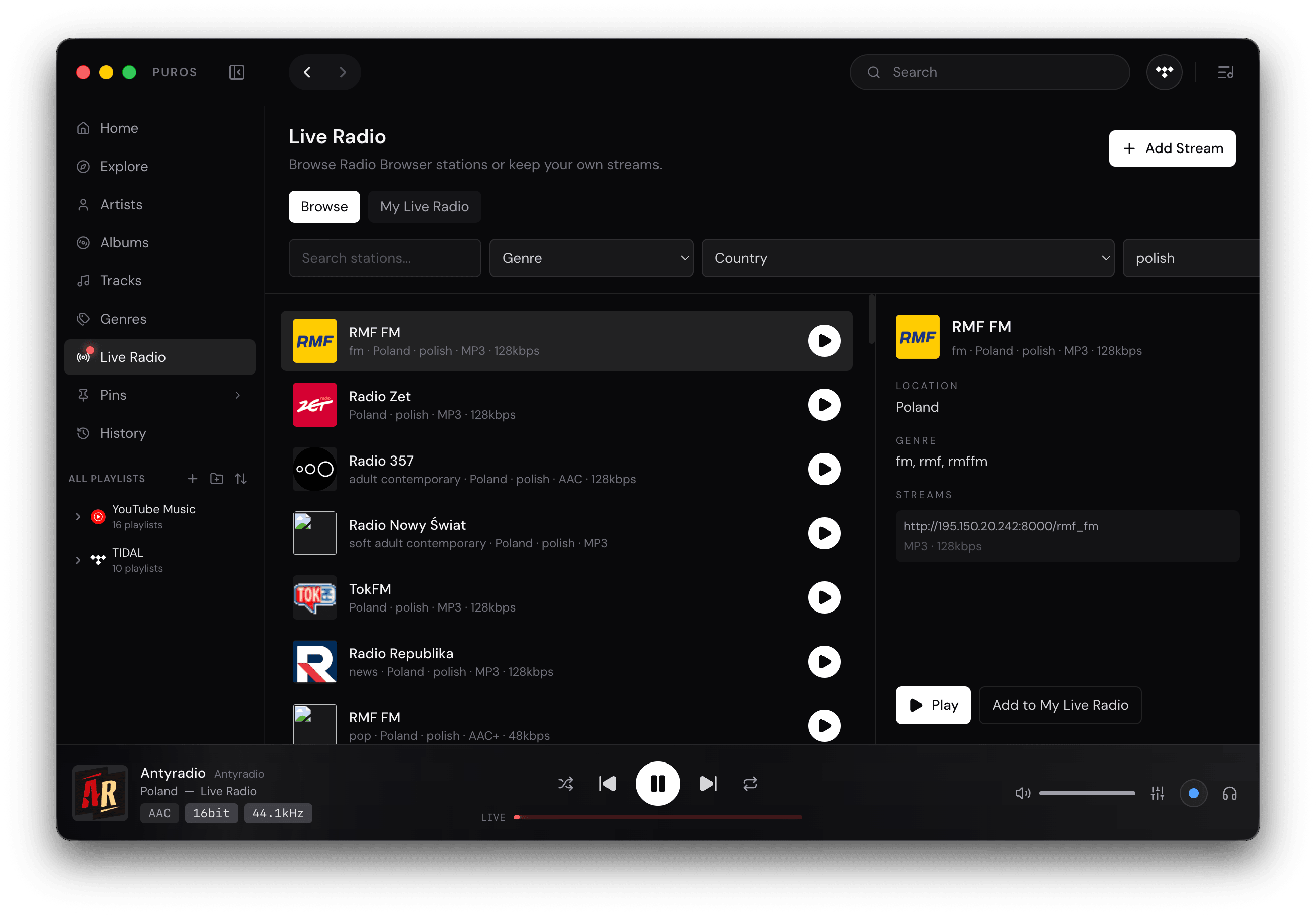Toggle shuffle playback
The height and width of the screenshot is (915, 1316).
(566, 784)
